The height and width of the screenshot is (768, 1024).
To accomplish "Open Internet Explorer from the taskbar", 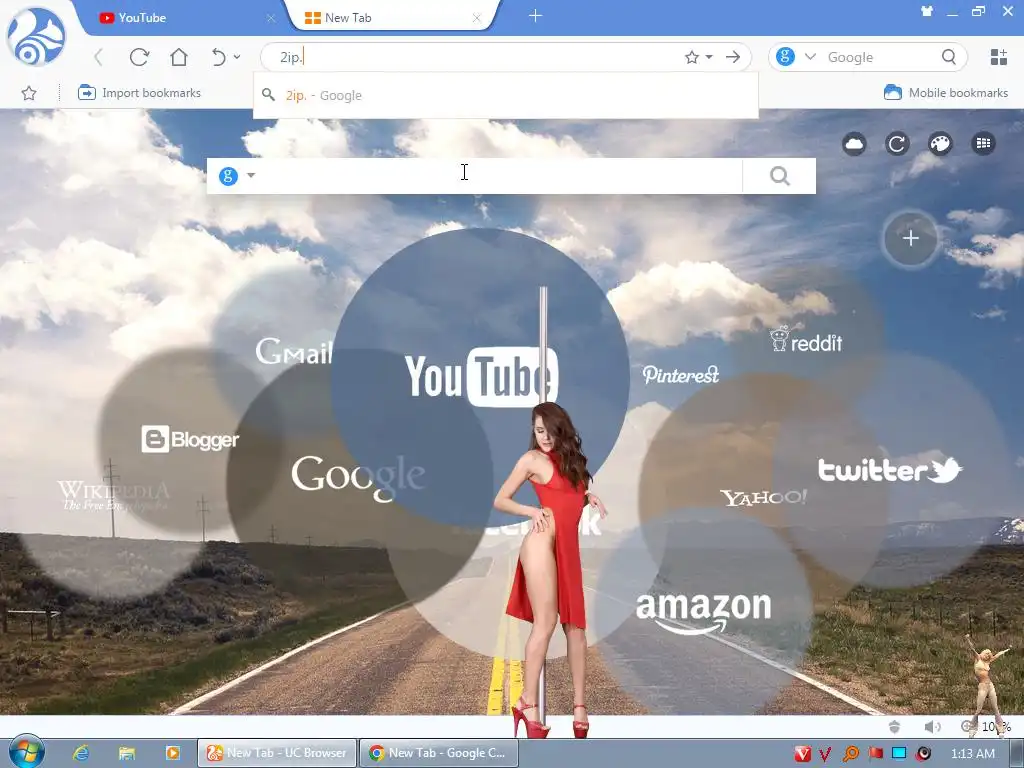I will (x=81, y=753).
